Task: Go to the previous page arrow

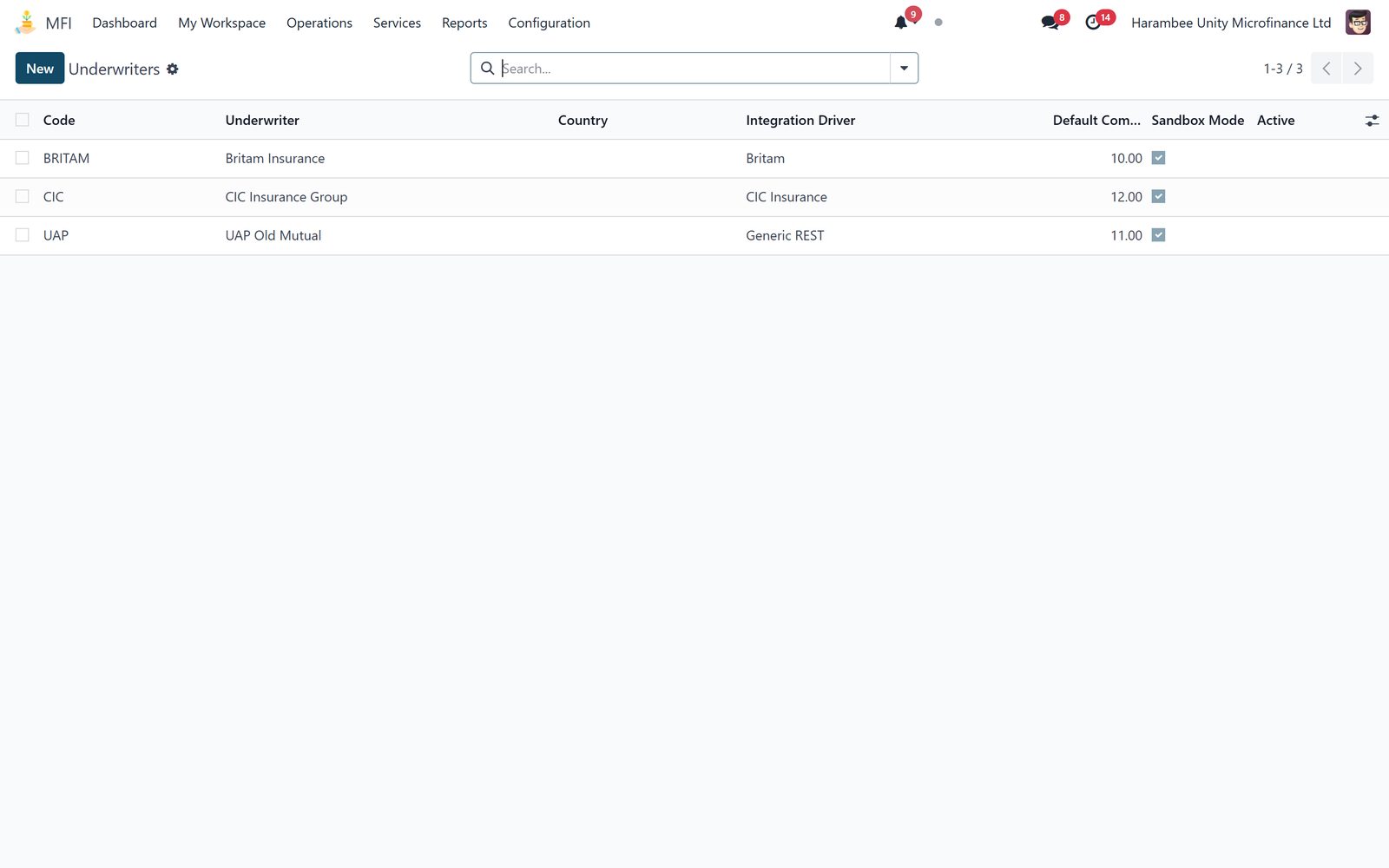Action: (x=1326, y=69)
